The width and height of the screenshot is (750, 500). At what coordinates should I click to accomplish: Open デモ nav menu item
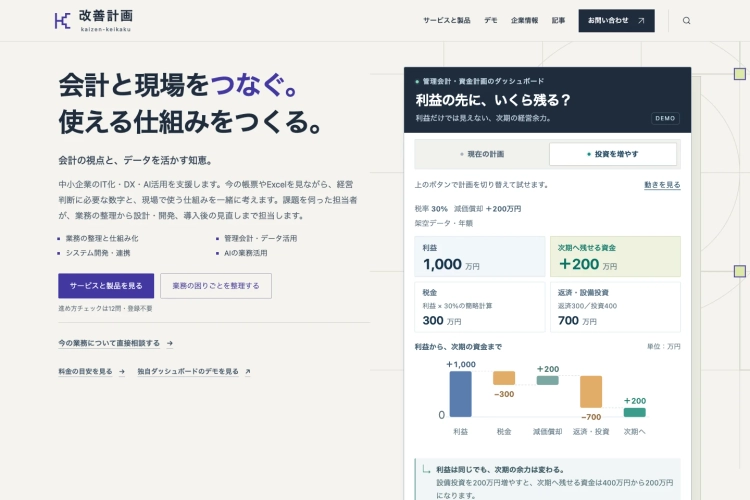(490, 21)
